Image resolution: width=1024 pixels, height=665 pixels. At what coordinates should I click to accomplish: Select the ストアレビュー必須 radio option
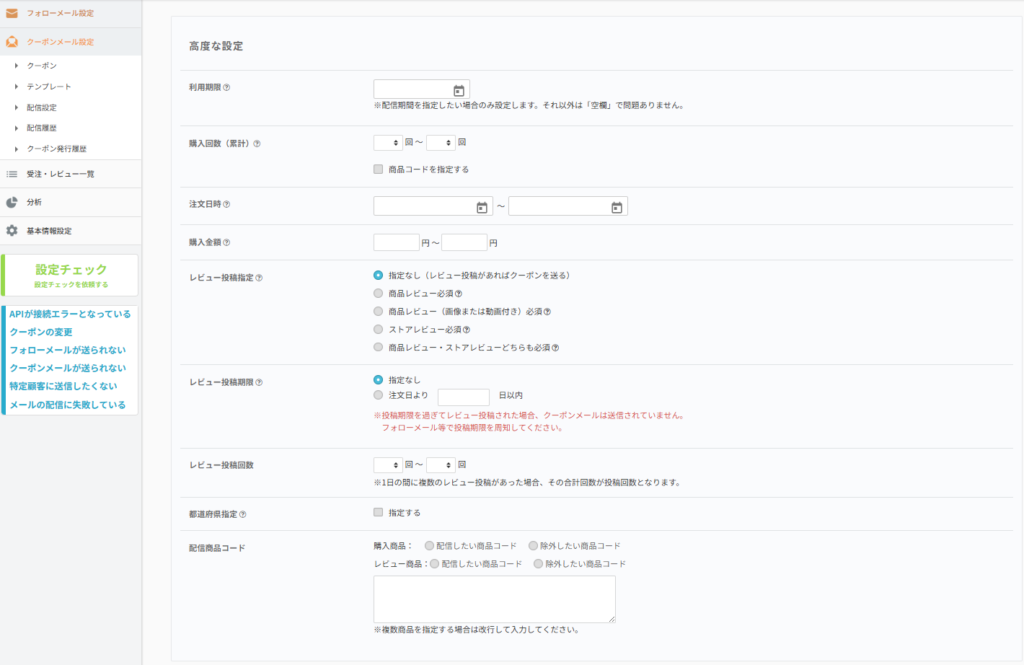(x=378, y=329)
